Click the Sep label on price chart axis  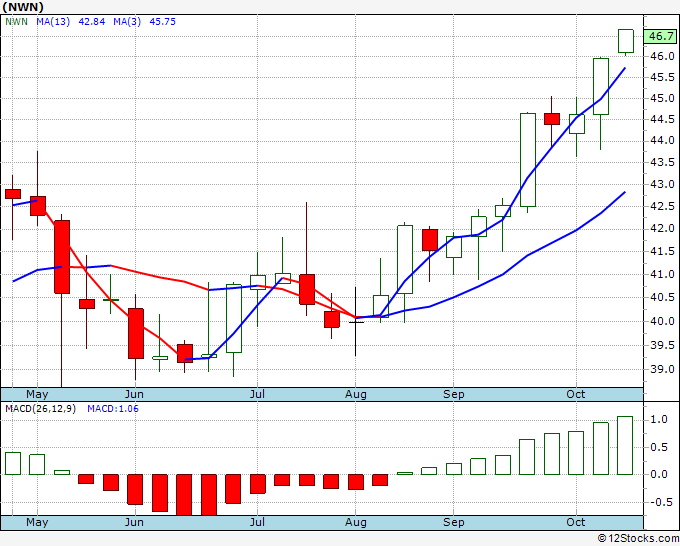click(454, 395)
